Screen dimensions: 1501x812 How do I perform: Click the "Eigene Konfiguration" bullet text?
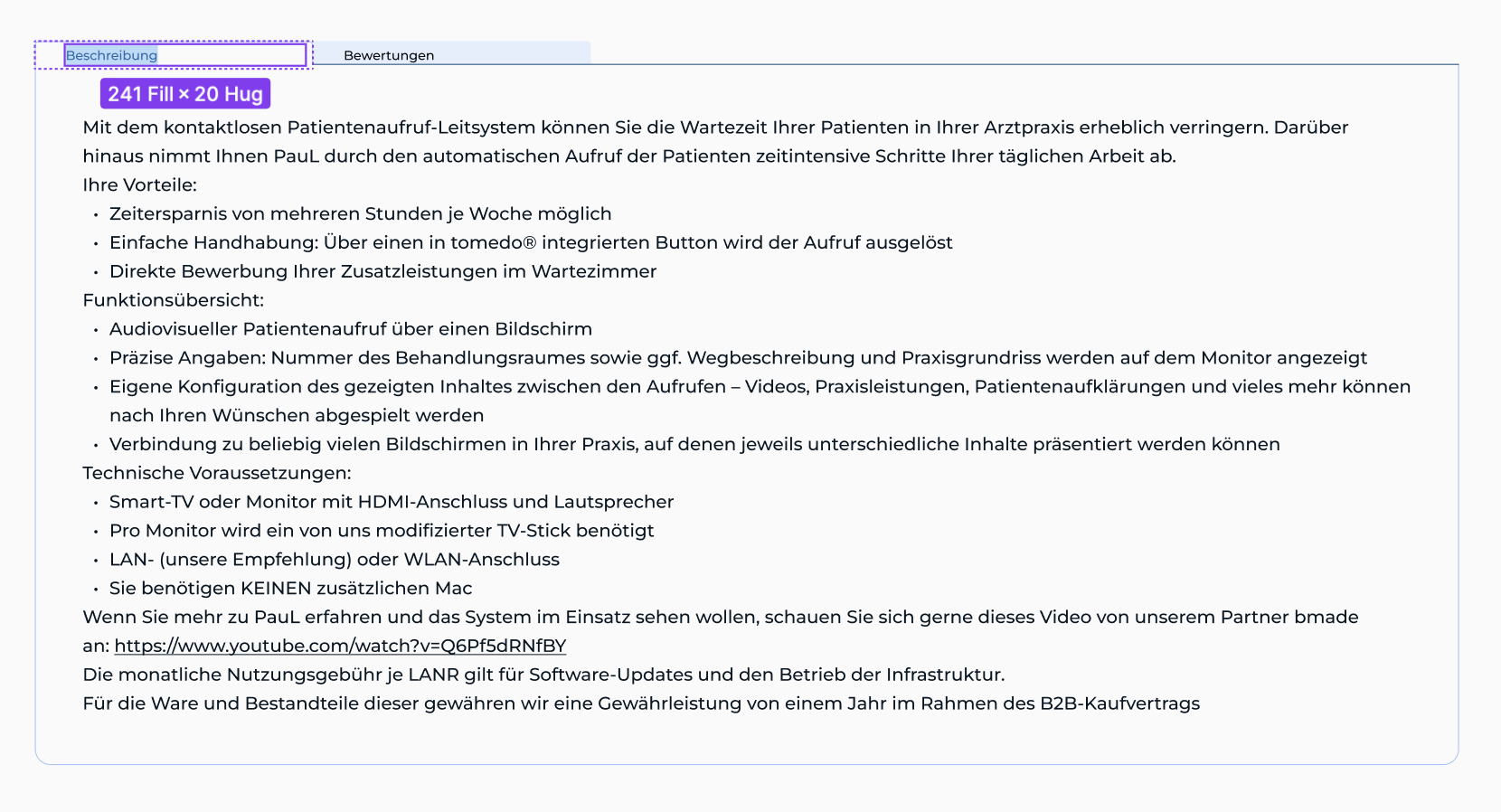(759, 387)
